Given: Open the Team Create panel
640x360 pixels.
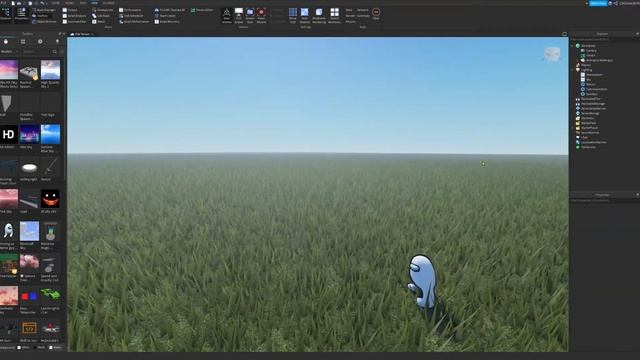Looking at the screenshot, I should tap(165, 16).
